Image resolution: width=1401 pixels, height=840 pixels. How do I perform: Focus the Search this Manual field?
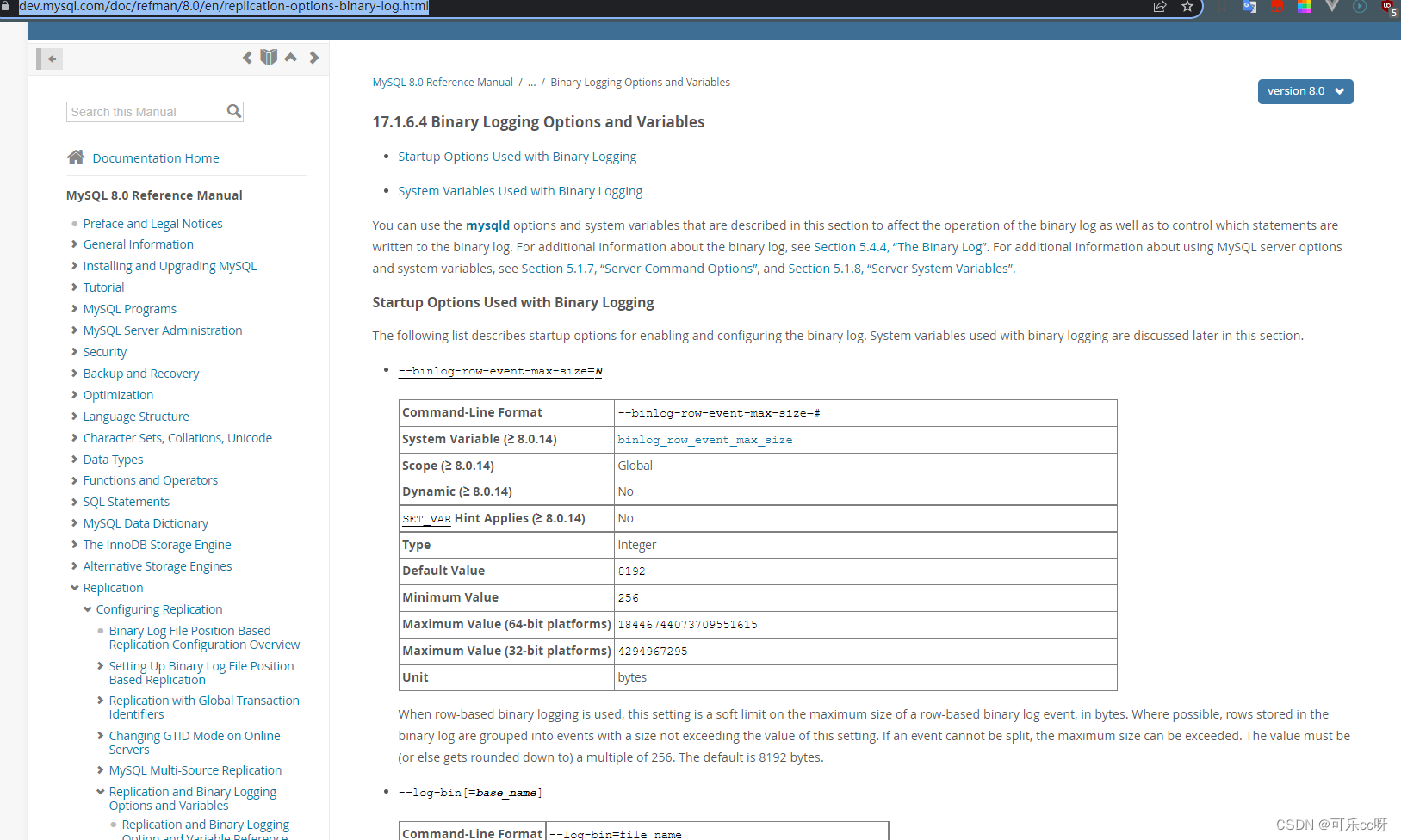(147, 112)
